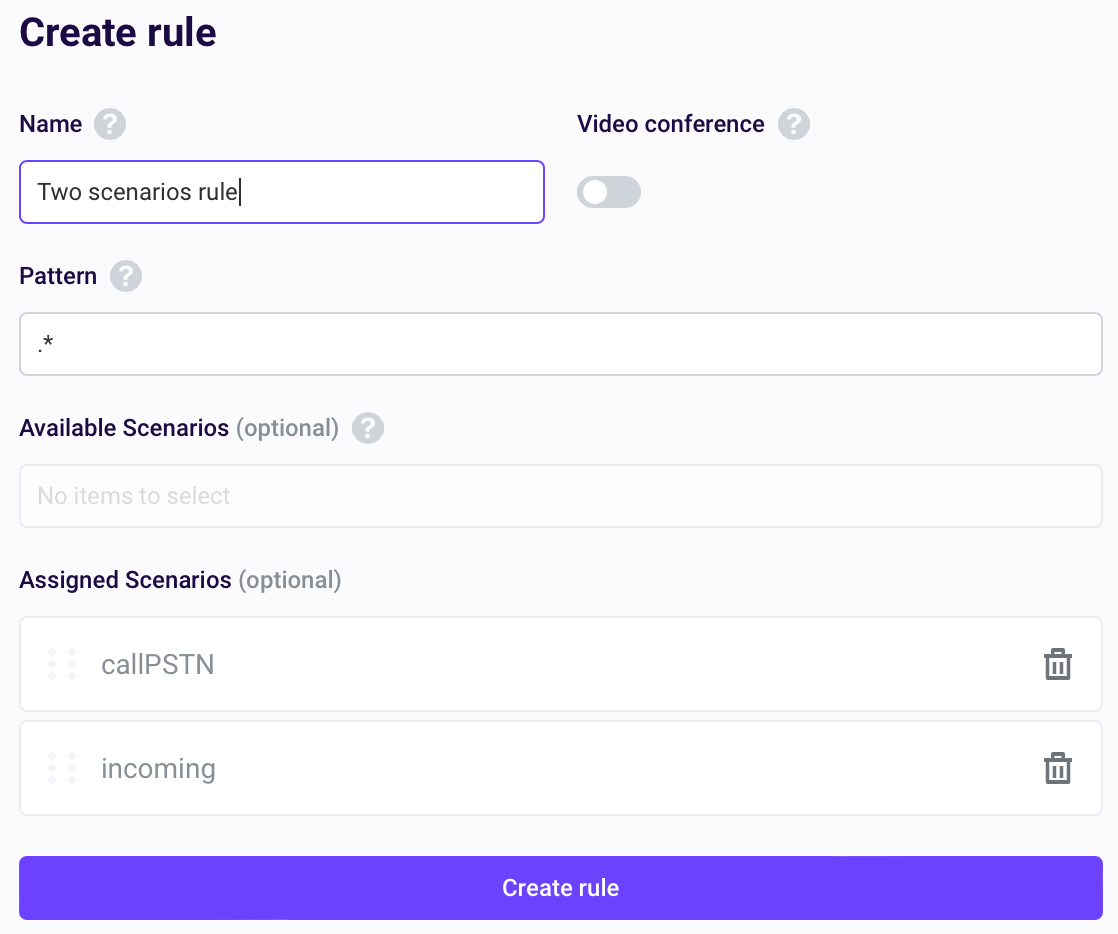Click inside the Pattern input field
The image size is (1118, 934).
pos(560,343)
